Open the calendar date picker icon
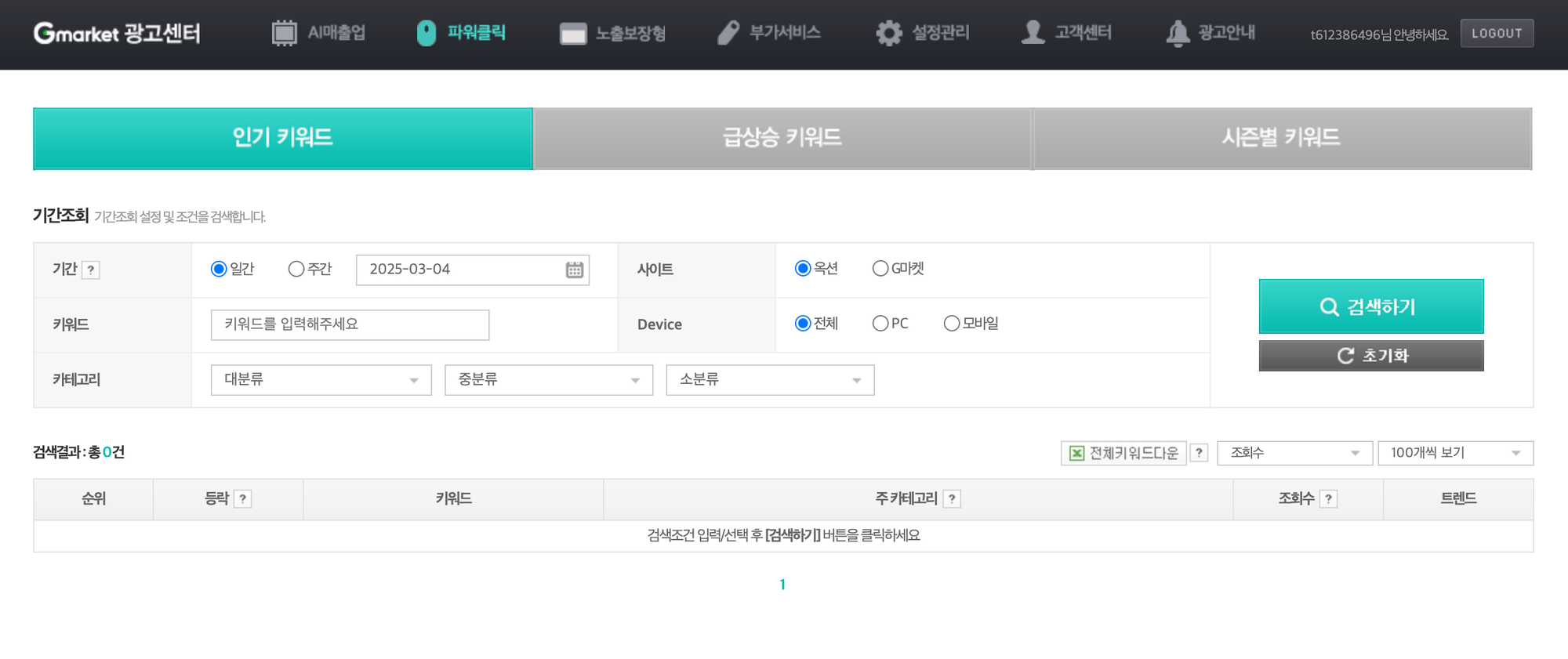The height and width of the screenshot is (659, 1568). tap(575, 270)
